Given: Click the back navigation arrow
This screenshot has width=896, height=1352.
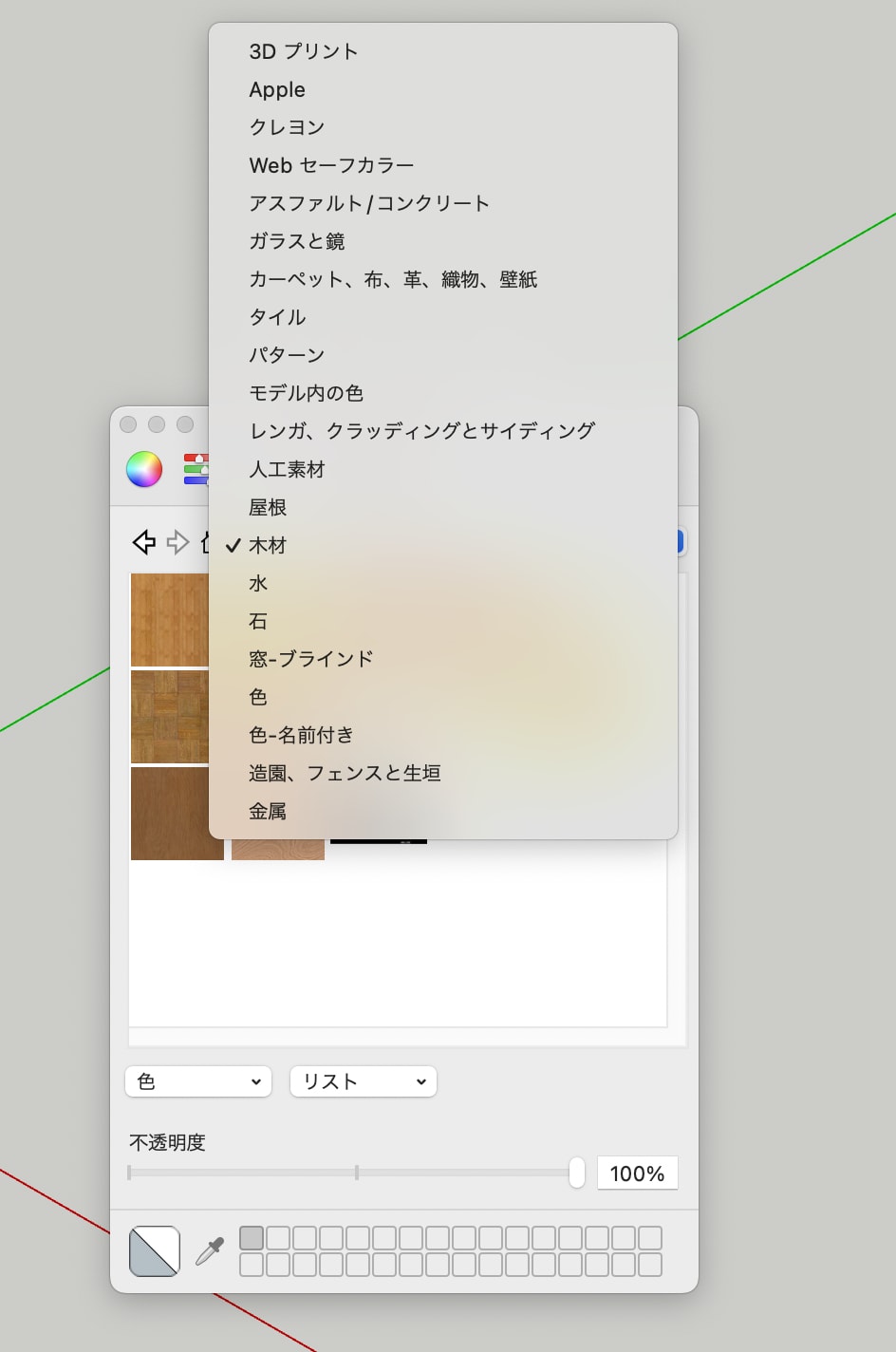Looking at the screenshot, I should 144,542.
